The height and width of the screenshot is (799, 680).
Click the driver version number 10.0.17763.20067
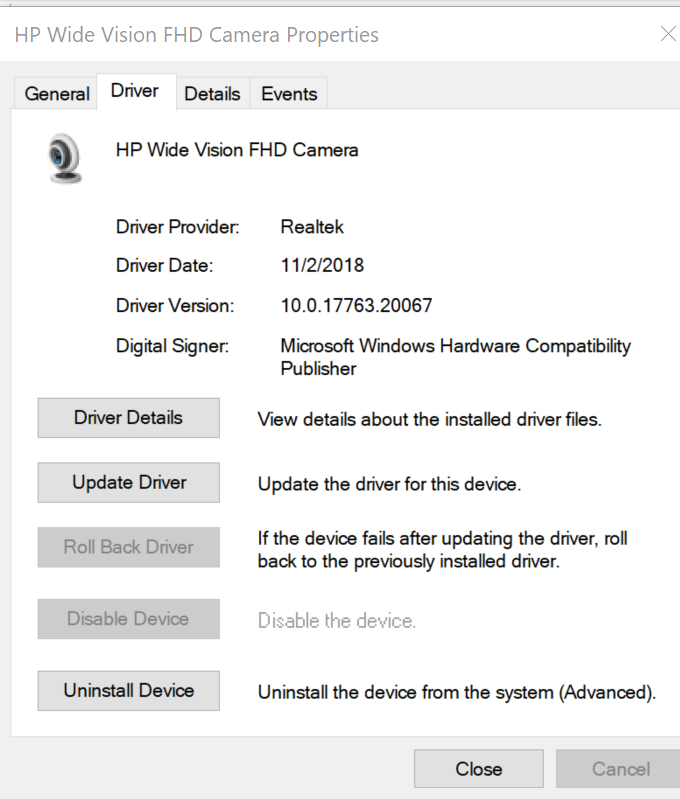[x=356, y=305]
